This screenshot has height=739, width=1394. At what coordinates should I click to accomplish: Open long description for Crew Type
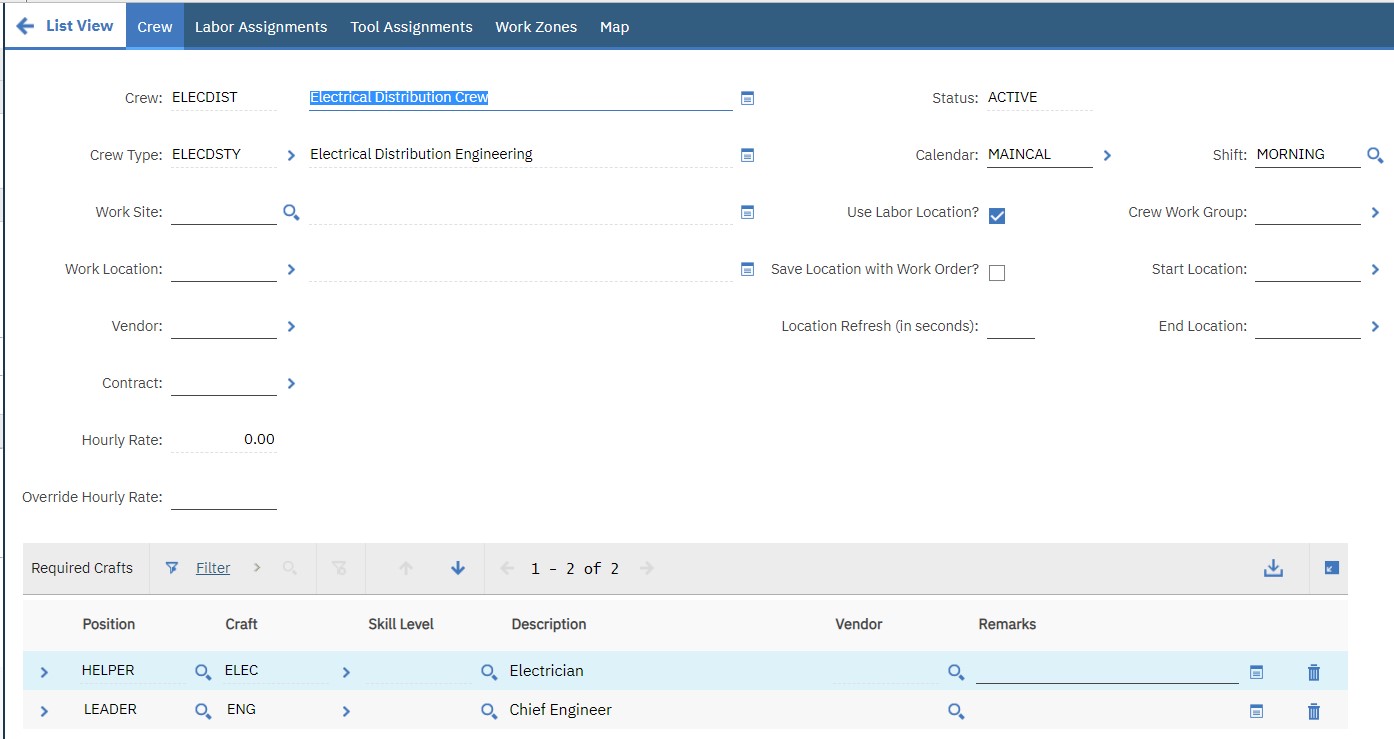[747, 154]
